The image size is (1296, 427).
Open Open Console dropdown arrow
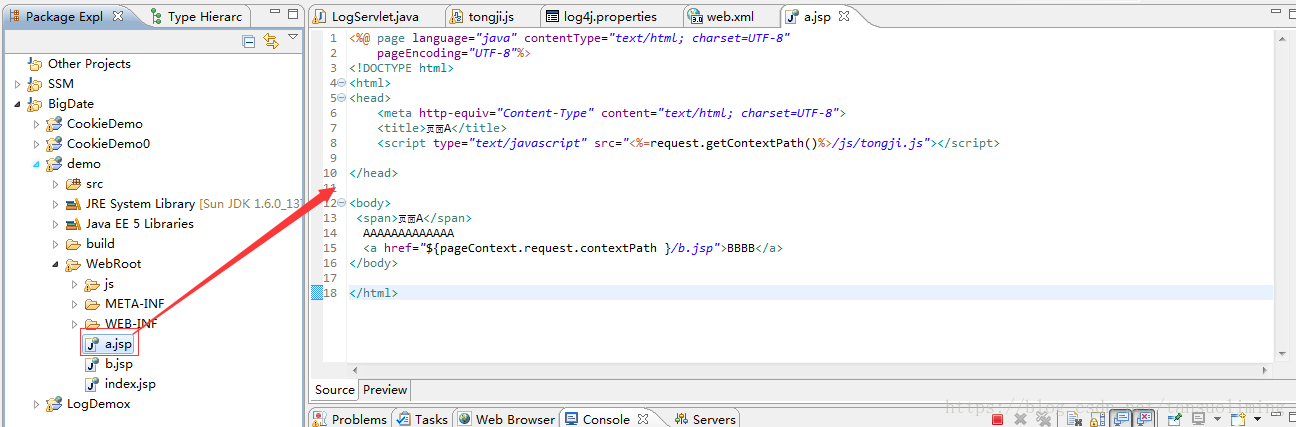1257,419
